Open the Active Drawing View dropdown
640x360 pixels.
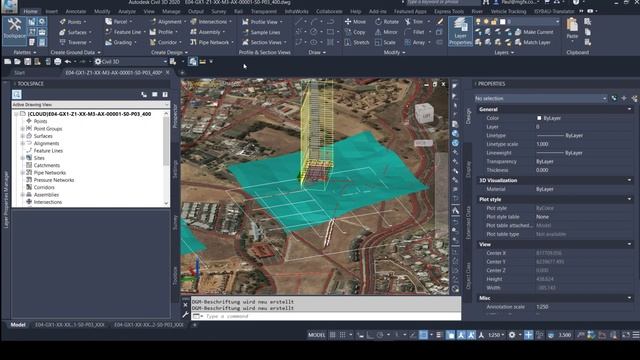click(x=91, y=104)
